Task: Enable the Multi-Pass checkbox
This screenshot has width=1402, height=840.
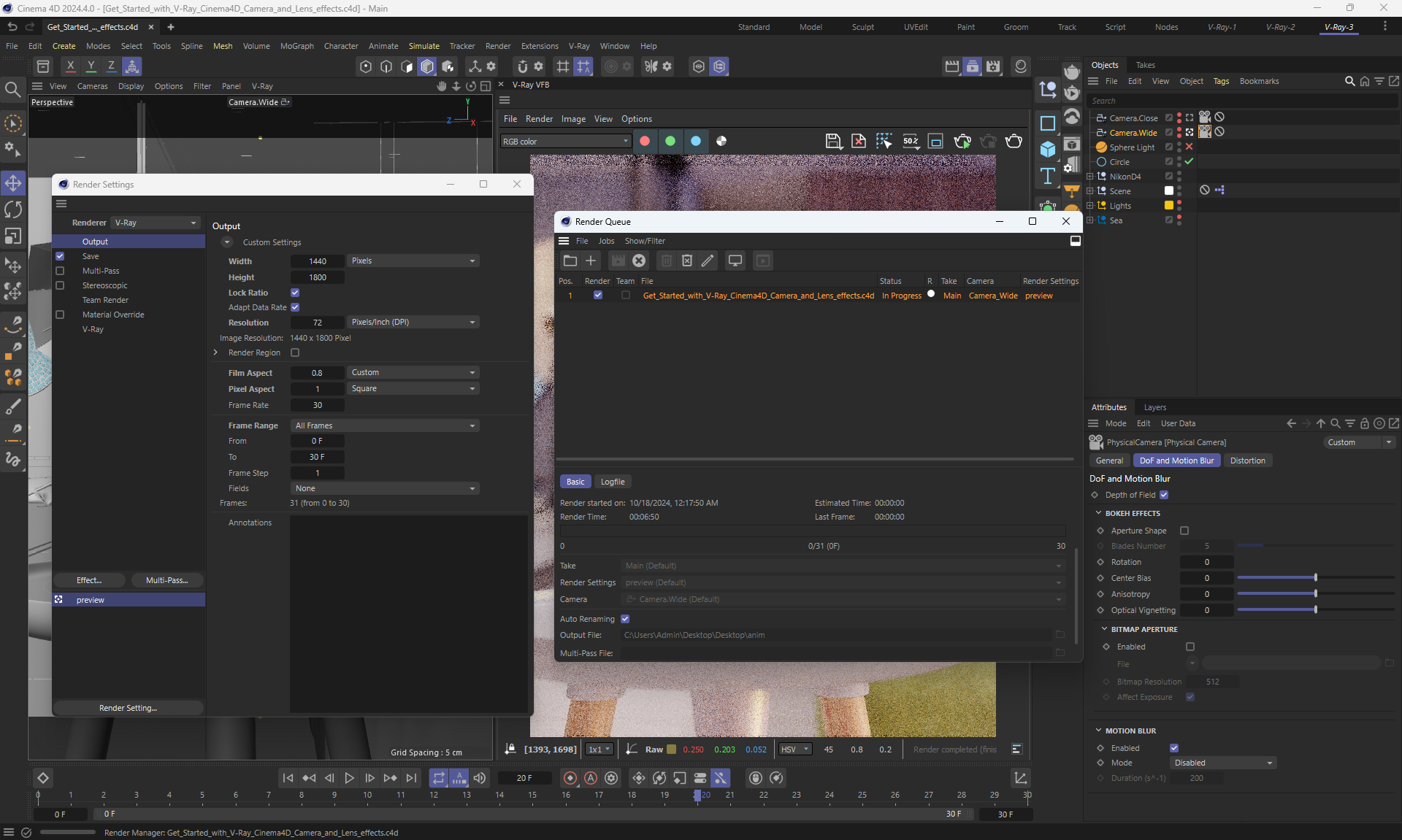Action: click(x=60, y=271)
